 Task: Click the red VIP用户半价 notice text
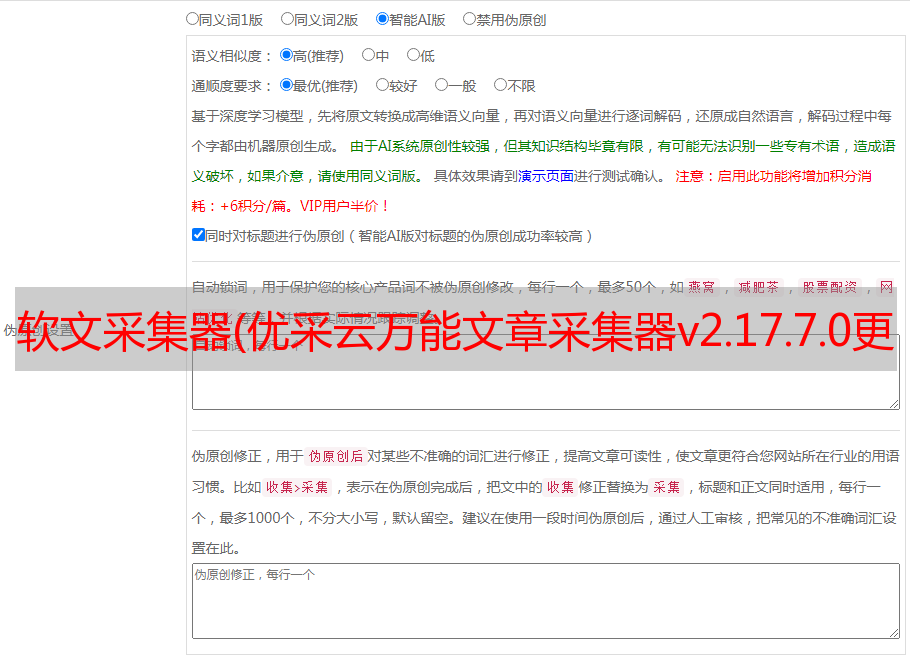pos(345,206)
